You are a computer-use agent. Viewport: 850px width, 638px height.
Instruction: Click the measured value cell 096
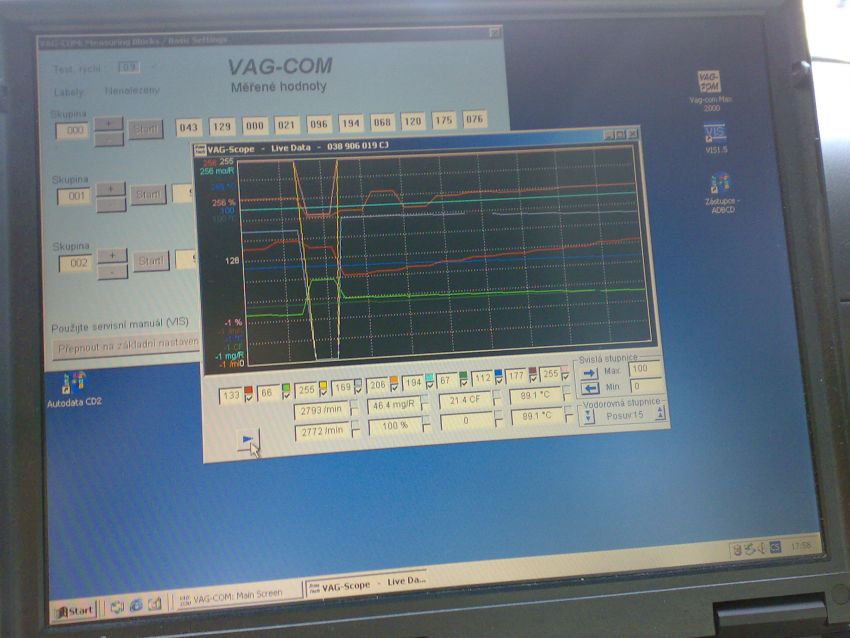[x=318, y=124]
